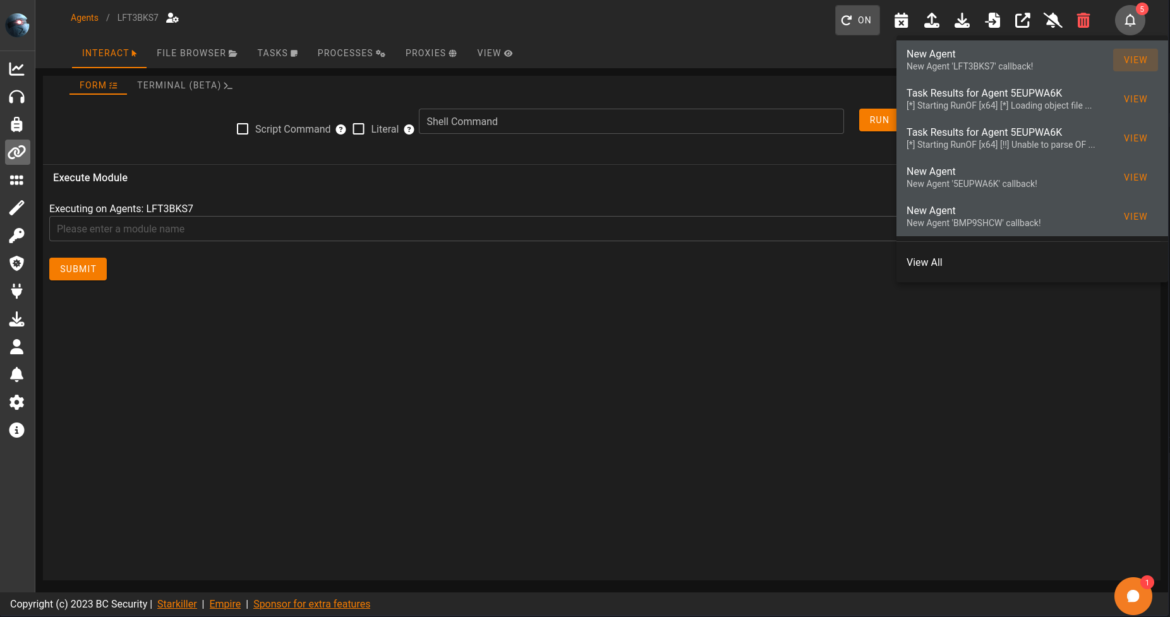The width and height of the screenshot is (1170, 617).
Task: Click into the Shell Command input field
Action: tap(630, 121)
